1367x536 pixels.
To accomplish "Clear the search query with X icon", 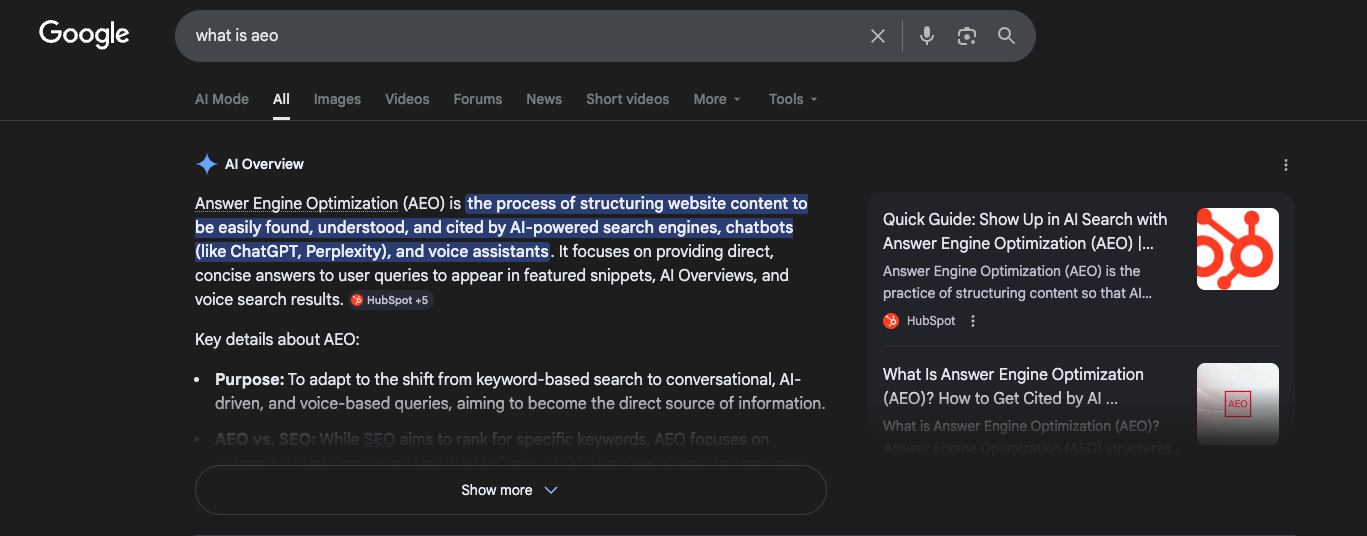I will pyautogui.click(x=878, y=36).
